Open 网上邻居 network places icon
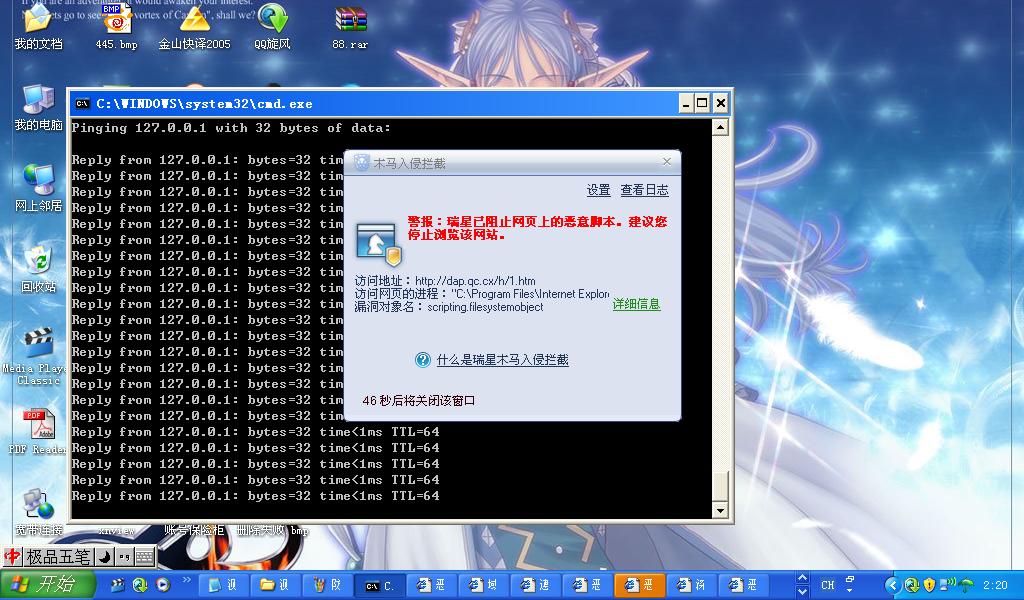This screenshot has height=600, width=1024. coord(38,188)
